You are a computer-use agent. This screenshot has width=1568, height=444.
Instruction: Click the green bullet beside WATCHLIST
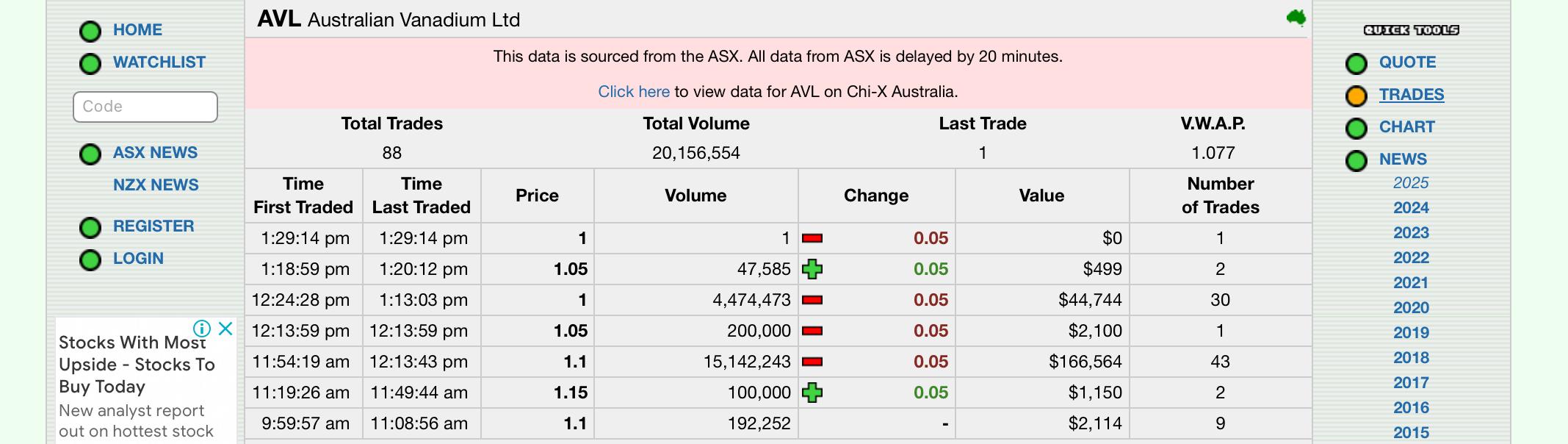click(x=90, y=64)
